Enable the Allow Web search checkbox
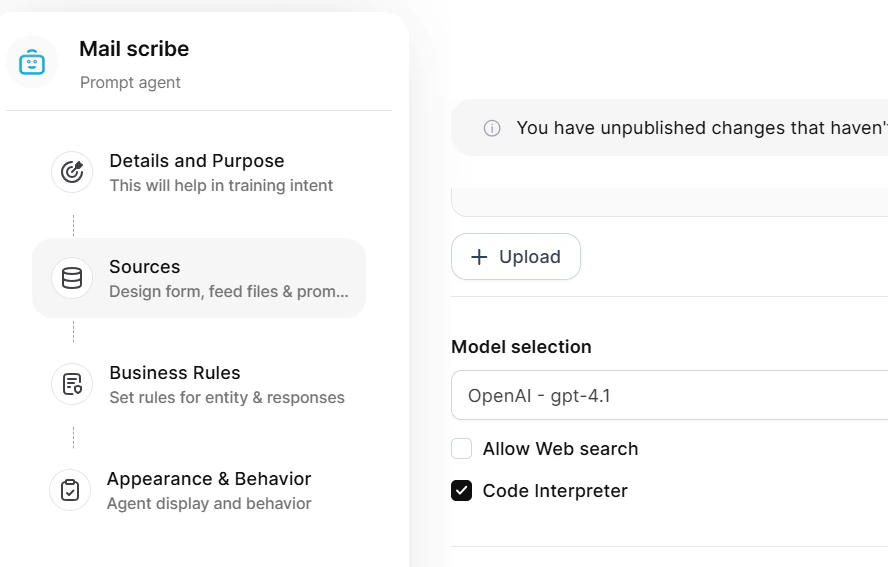This screenshot has height=567, width=888. click(x=462, y=449)
